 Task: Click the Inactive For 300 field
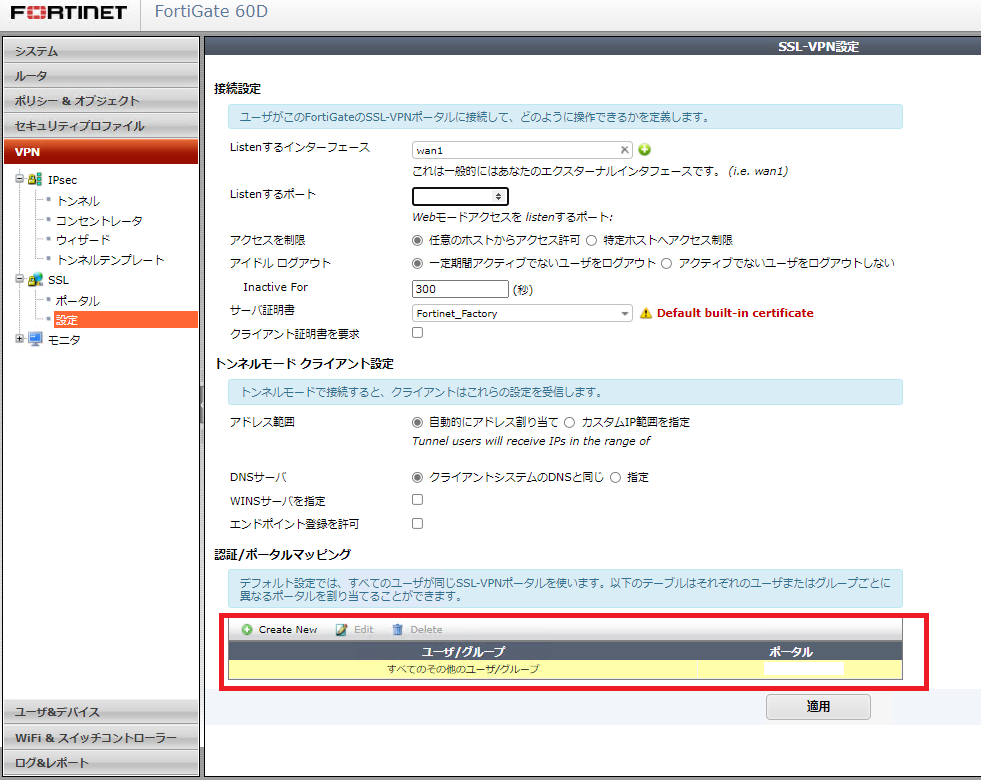[460, 289]
